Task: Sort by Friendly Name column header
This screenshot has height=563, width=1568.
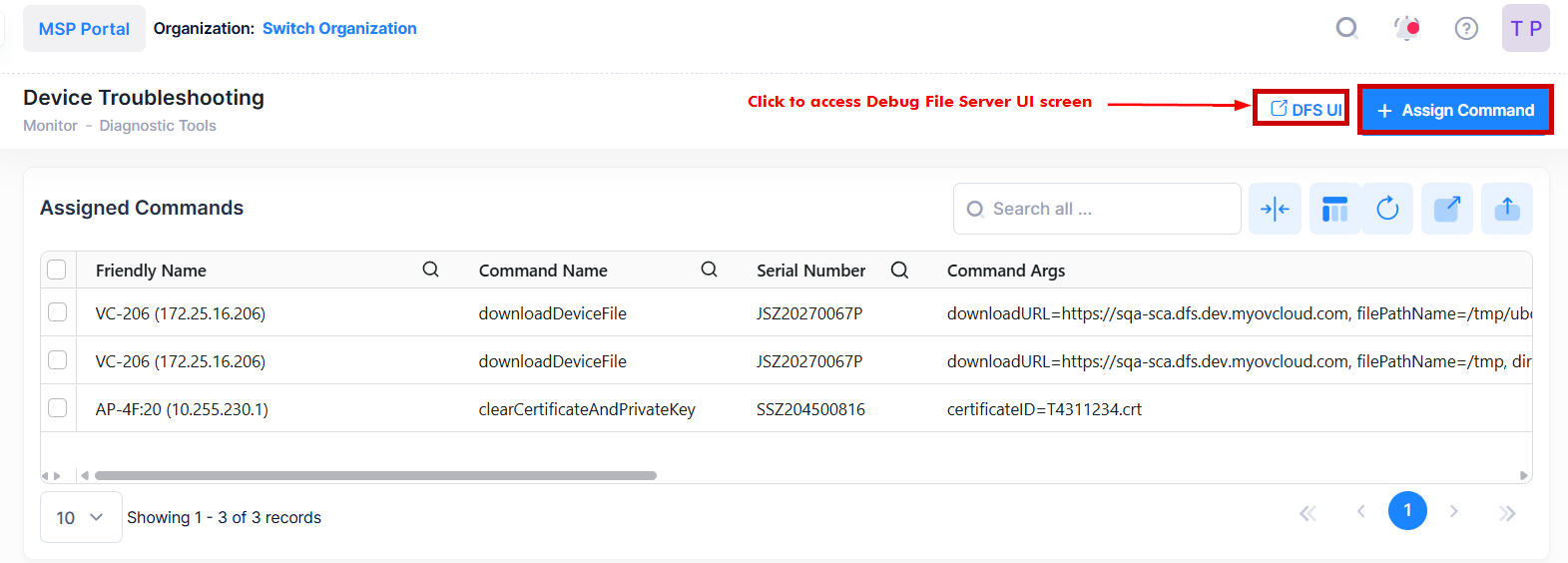Action: pos(151,271)
